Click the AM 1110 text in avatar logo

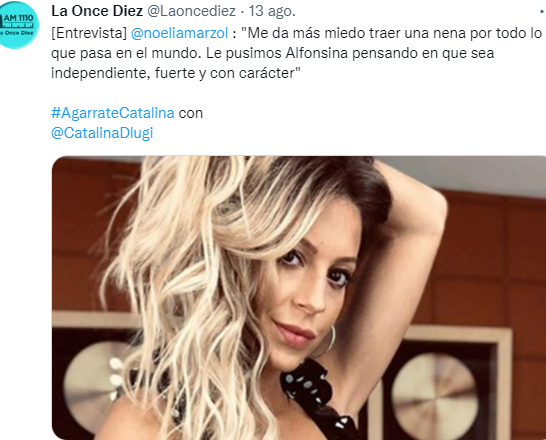(20, 18)
